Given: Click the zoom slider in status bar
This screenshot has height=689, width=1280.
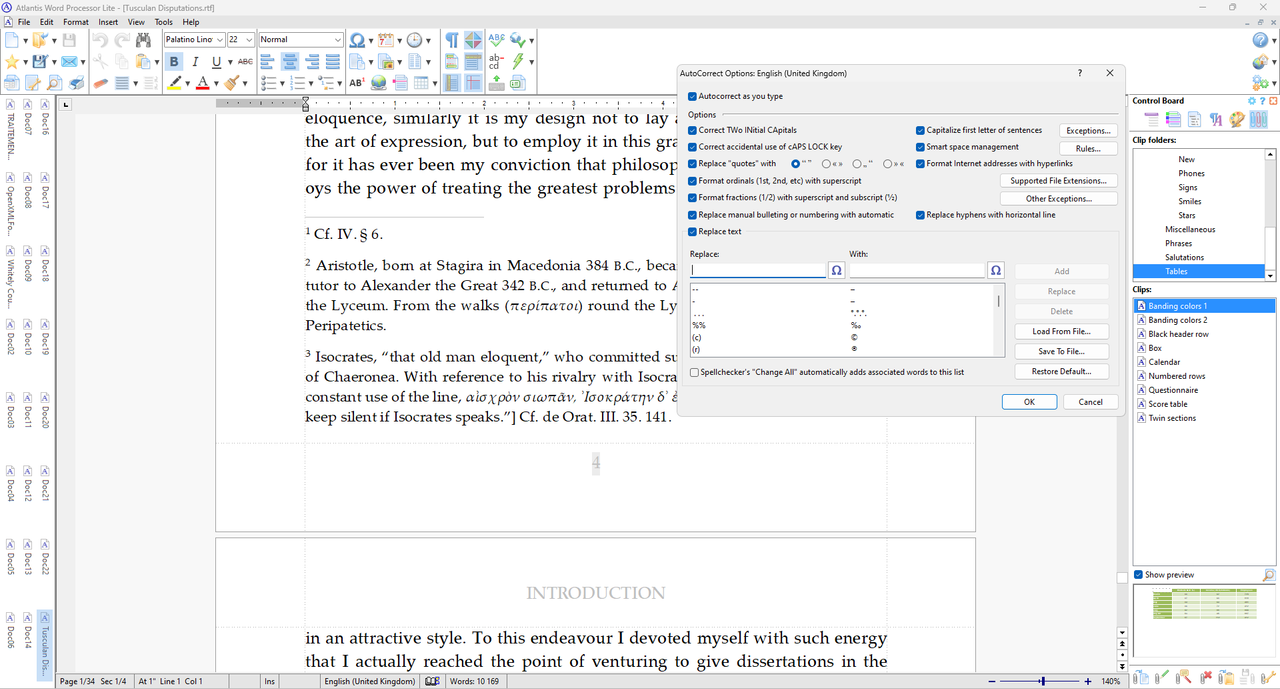Looking at the screenshot, I should [1041, 681].
